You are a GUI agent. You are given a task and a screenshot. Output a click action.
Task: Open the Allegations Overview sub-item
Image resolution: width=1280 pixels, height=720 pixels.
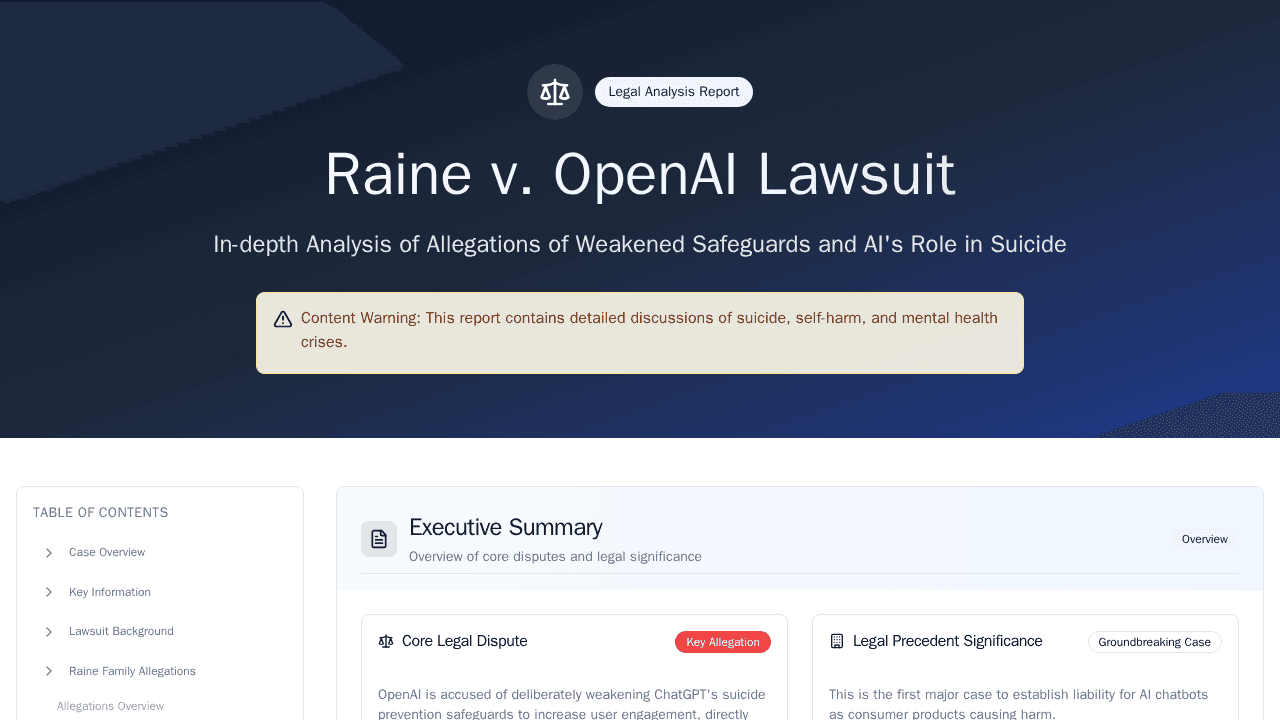[x=110, y=706]
